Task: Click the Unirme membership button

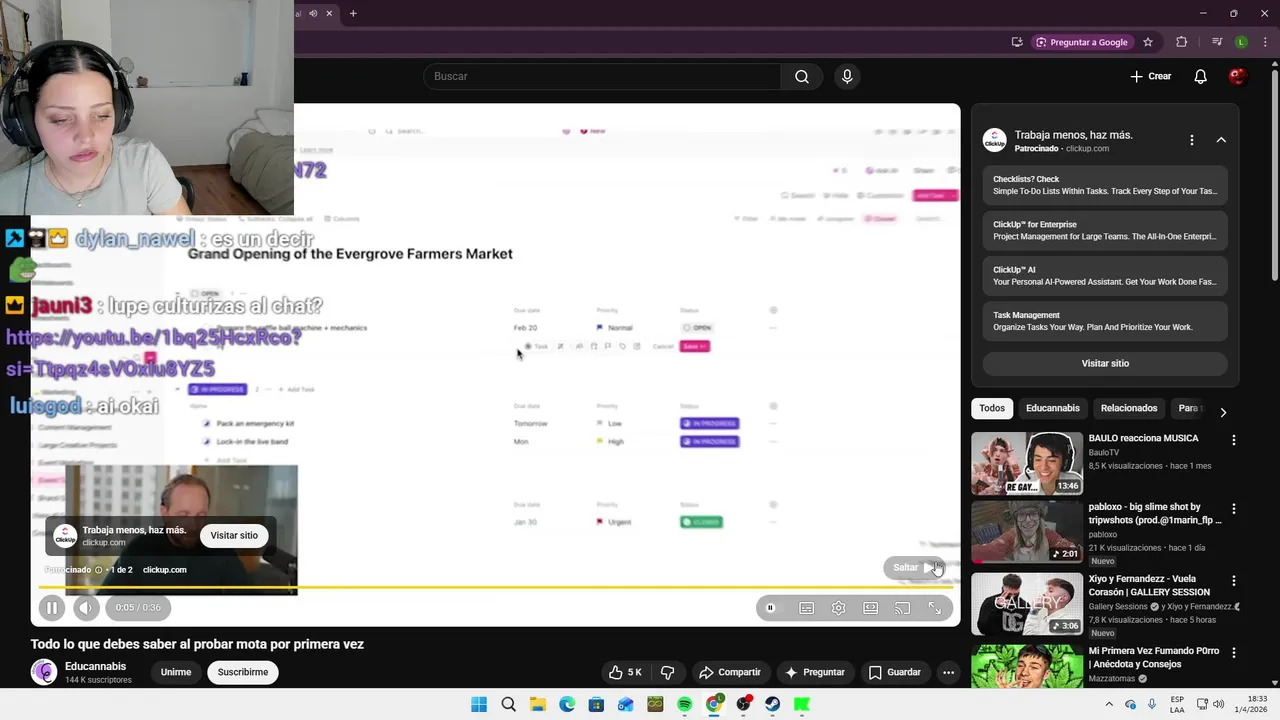Action: (x=176, y=672)
